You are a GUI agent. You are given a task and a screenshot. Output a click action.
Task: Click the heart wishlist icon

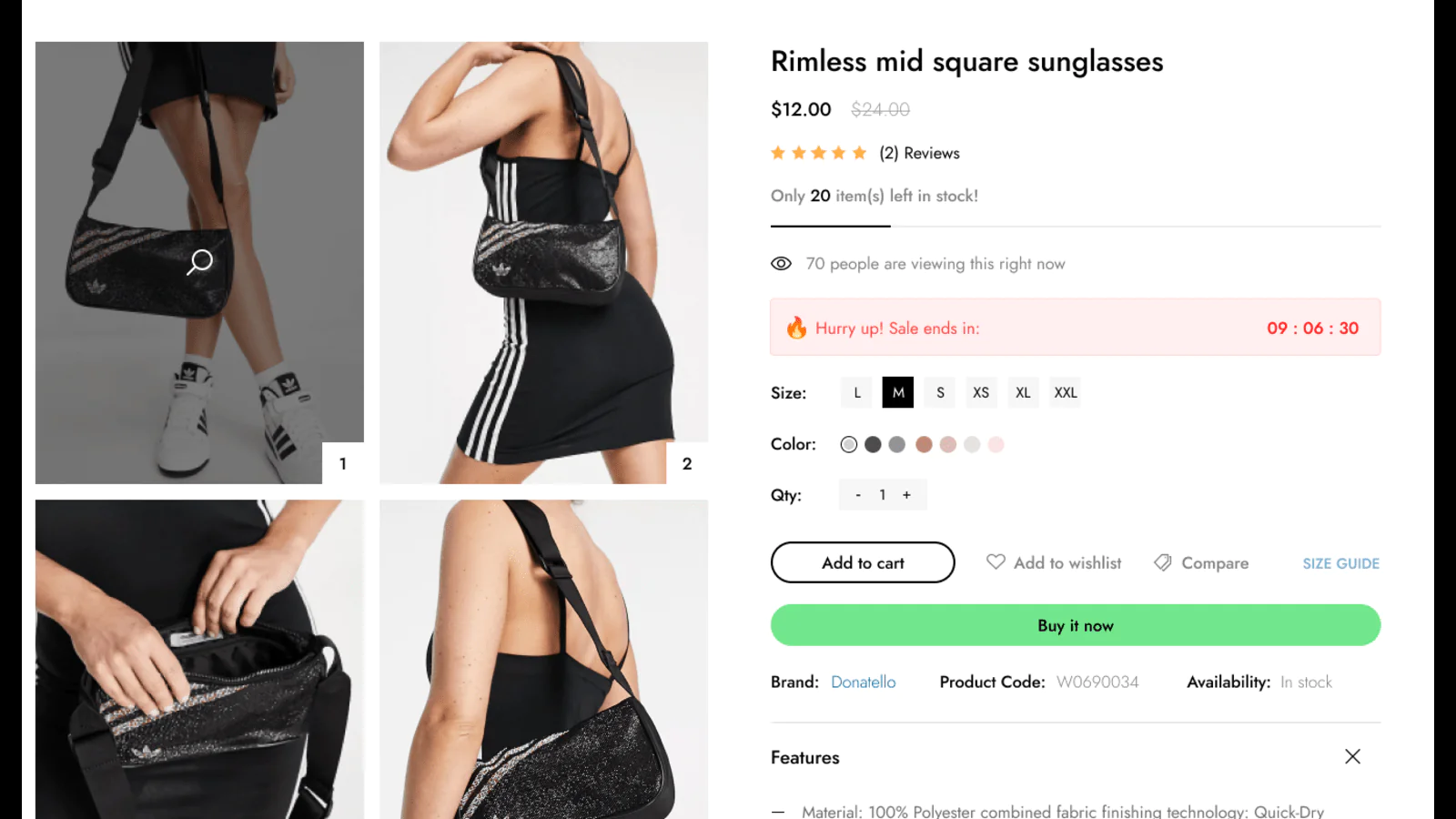point(996,562)
